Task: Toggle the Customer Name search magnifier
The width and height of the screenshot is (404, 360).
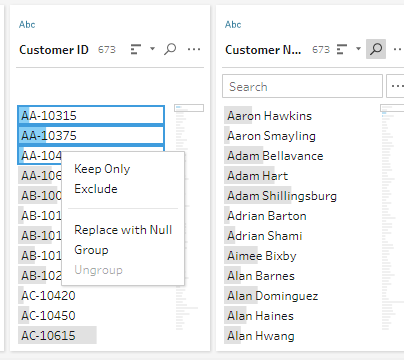Action: (x=376, y=49)
